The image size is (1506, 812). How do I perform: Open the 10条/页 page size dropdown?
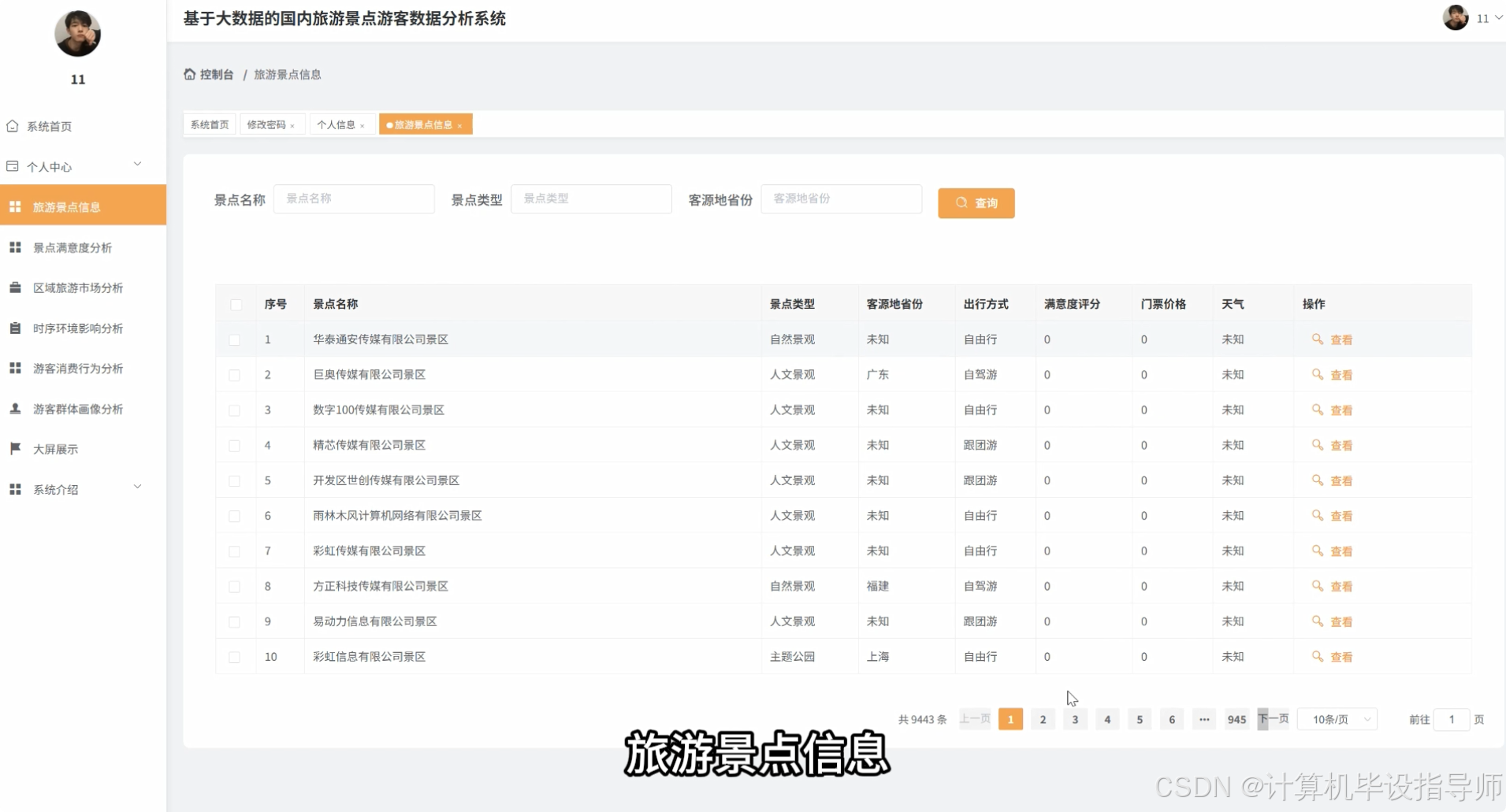tap(1337, 719)
